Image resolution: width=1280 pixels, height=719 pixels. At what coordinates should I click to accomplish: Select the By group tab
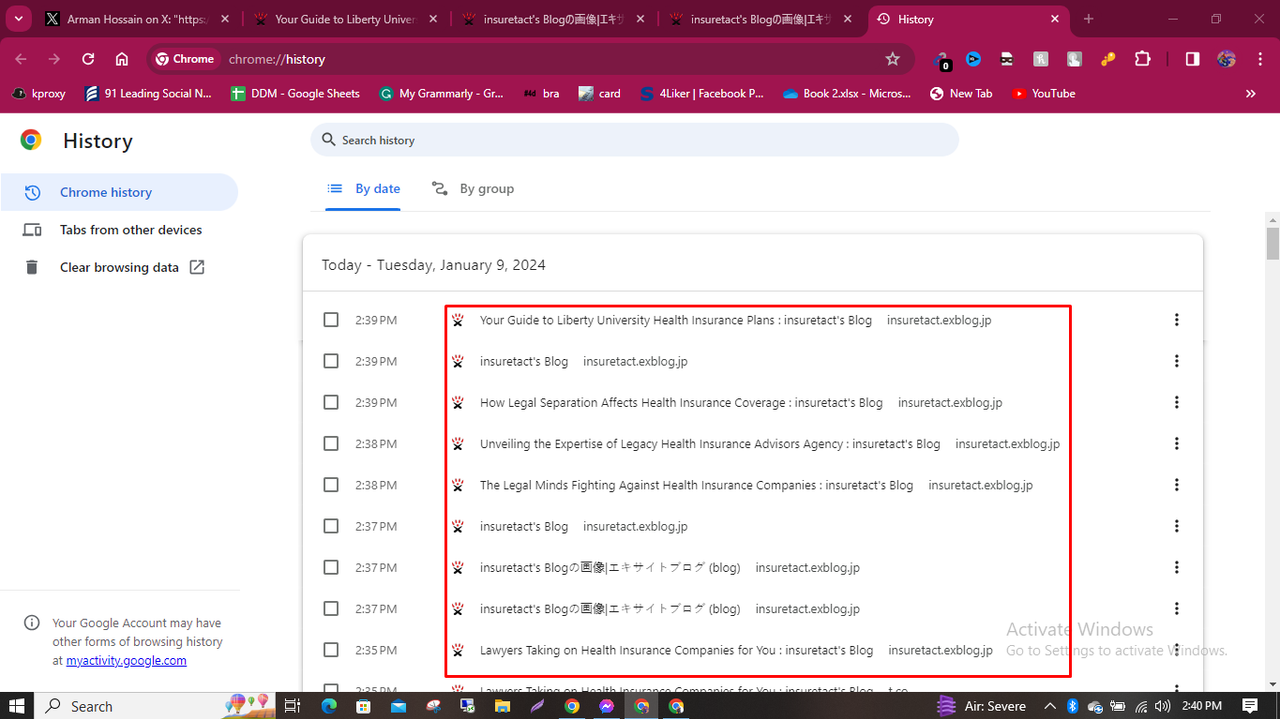(x=473, y=188)
